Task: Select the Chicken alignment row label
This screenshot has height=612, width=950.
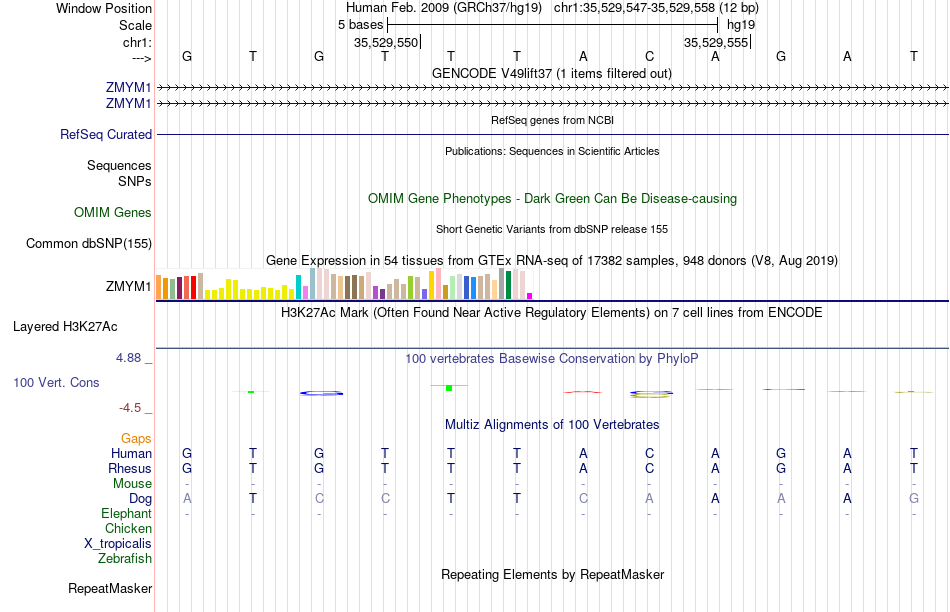Action: click(x=128, y=528)
